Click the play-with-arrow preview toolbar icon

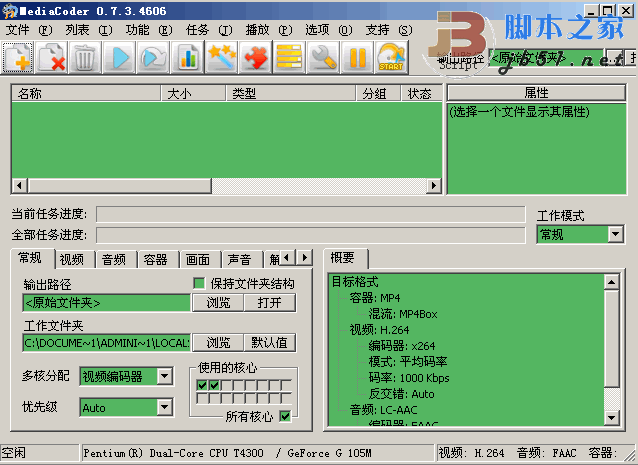(x=153, y=57)
